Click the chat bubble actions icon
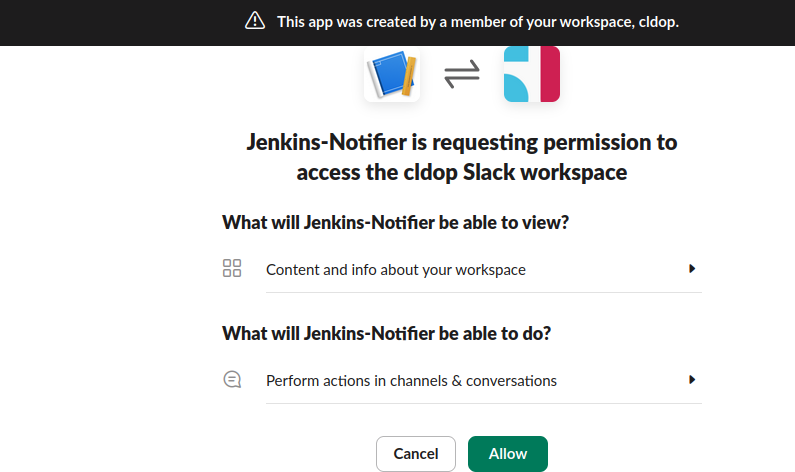Image resolution: width=795 pixels, height=472 pixels. [232, 379]
